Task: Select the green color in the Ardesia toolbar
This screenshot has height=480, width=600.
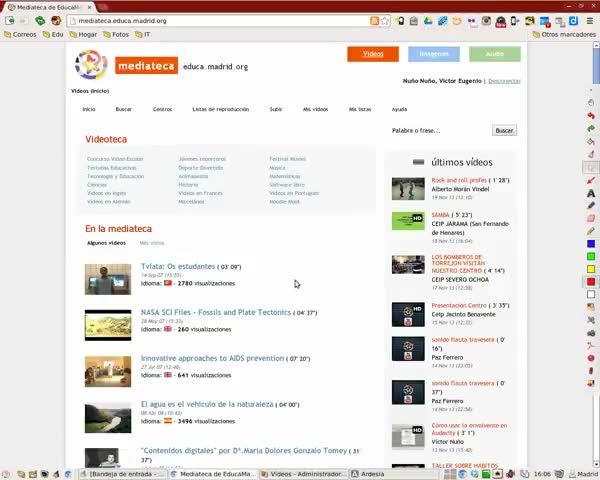Action: 591,256
